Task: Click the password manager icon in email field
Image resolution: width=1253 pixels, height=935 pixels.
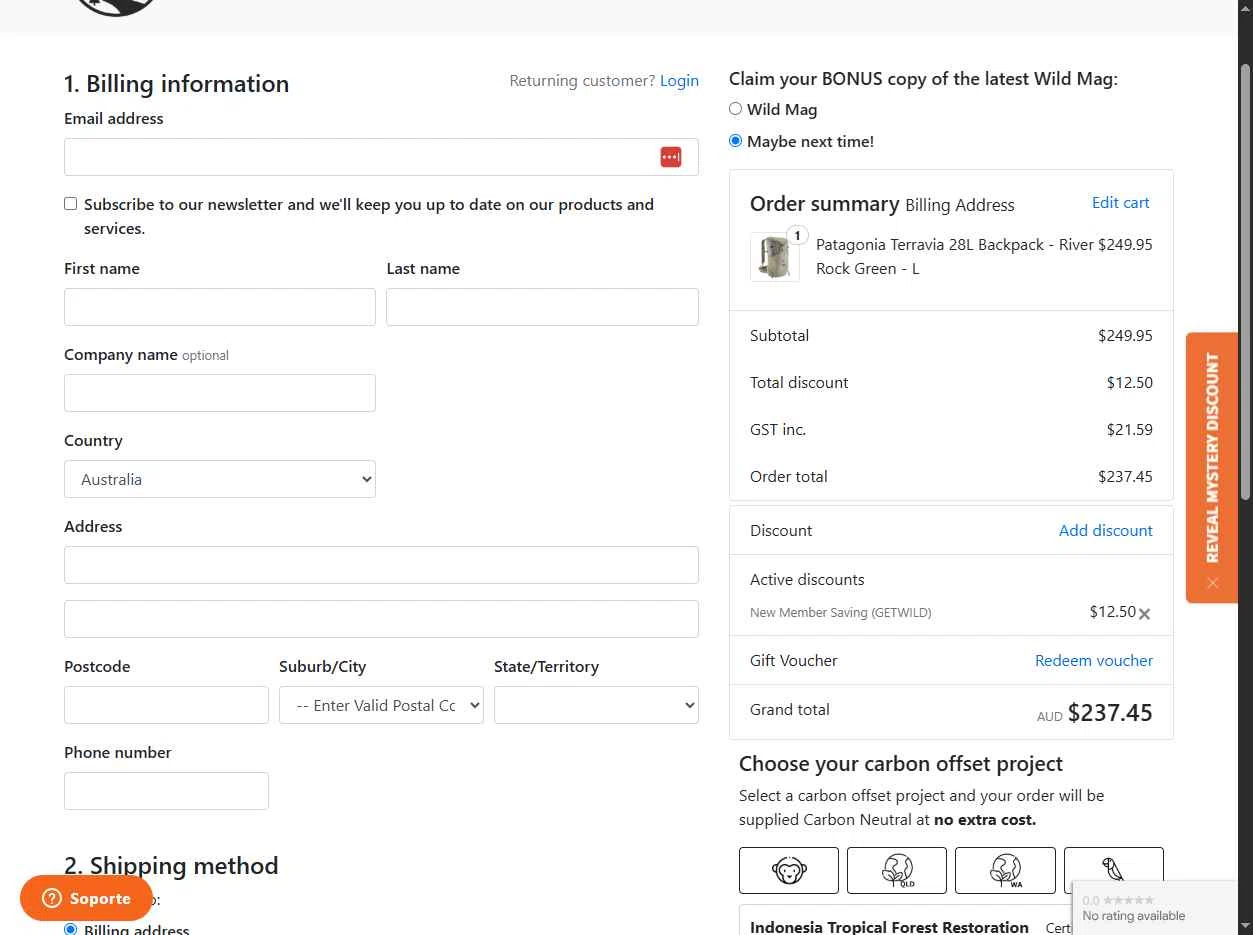Action: (x=671, y=157)
